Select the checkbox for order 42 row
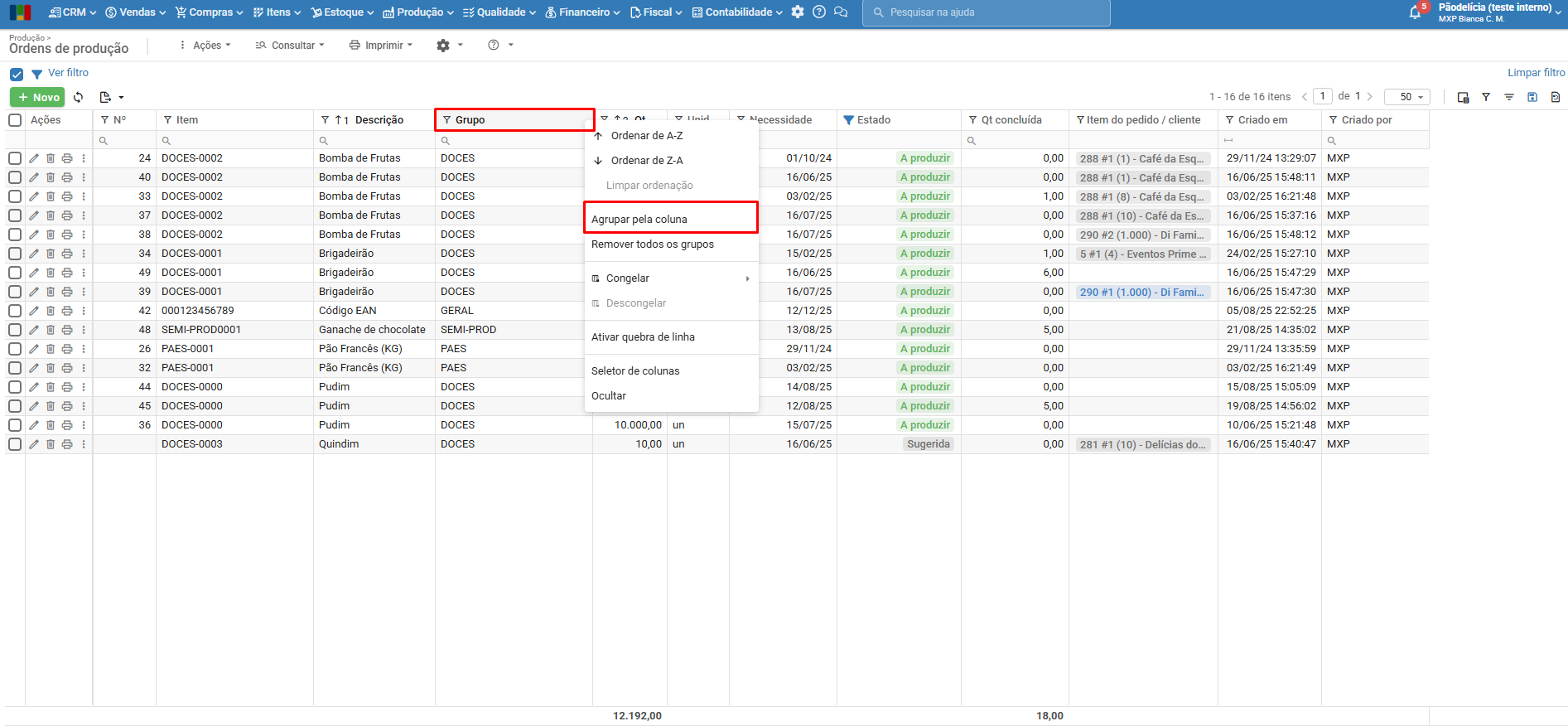Viewport: 1568px width, 726px height. (15, 311)
